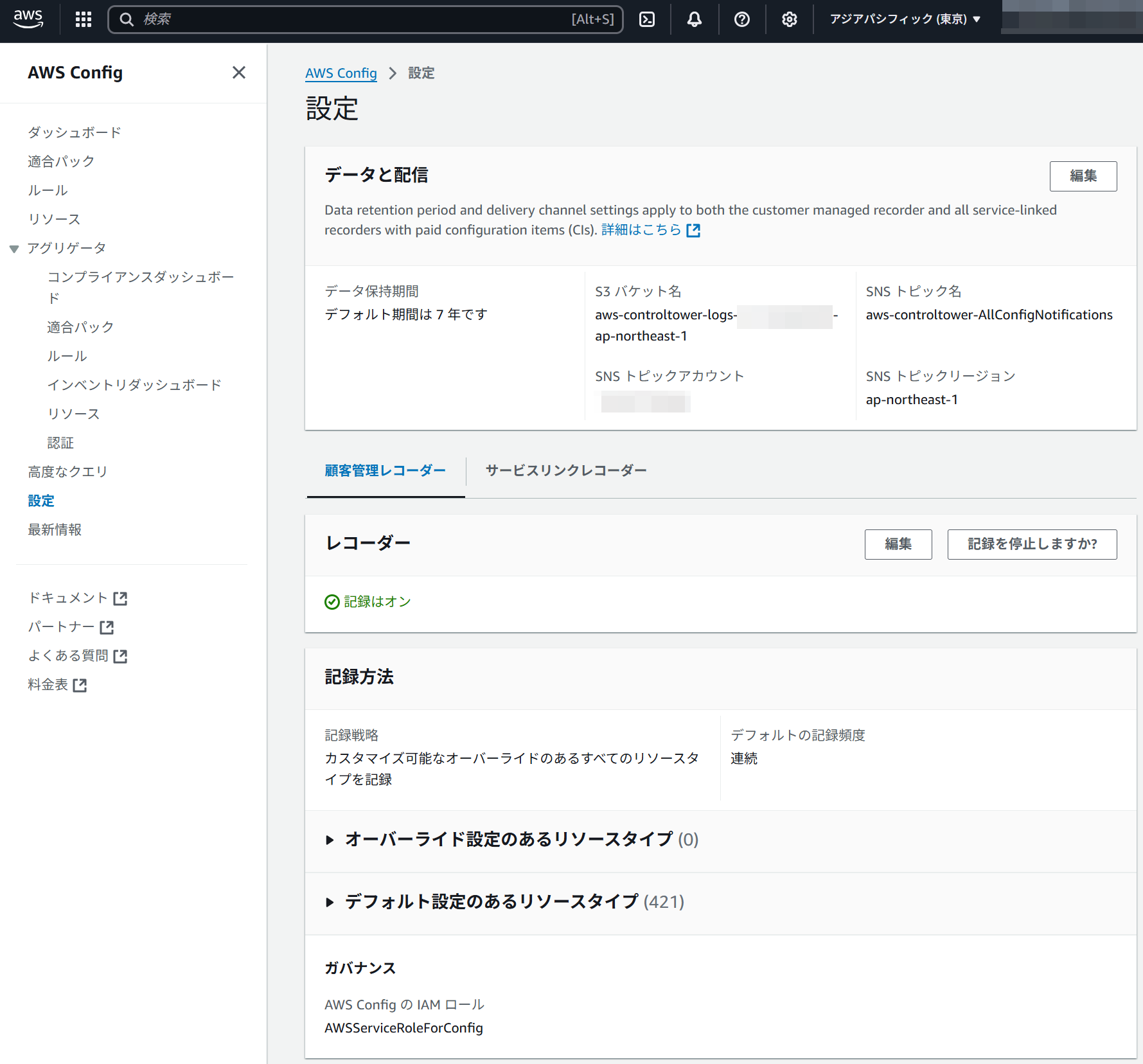The height and width of the screenshot is (1064, 1143).
Task: Click the external link icon next to 詳細はこちら
Action: (693, 230)
